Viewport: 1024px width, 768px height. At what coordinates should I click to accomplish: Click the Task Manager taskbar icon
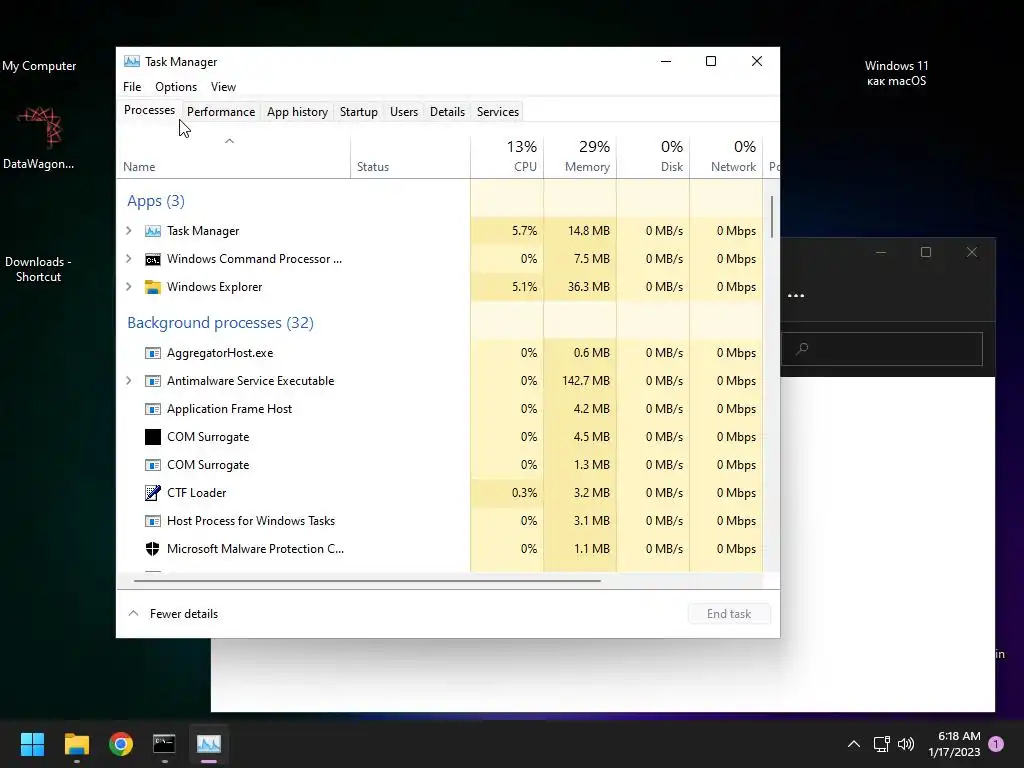tap(209, 744)
